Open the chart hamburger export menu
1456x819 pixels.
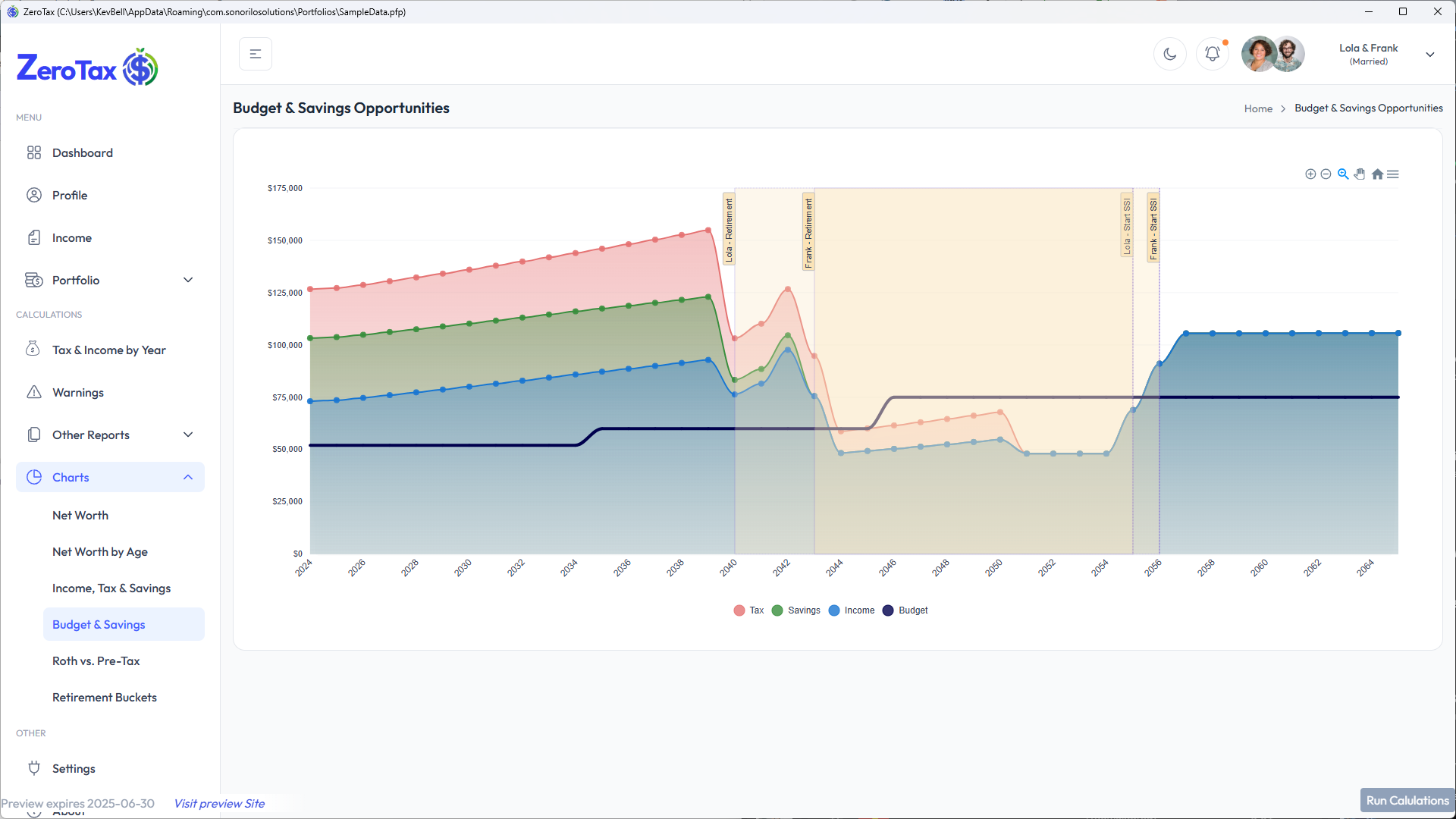point(1393,174)
